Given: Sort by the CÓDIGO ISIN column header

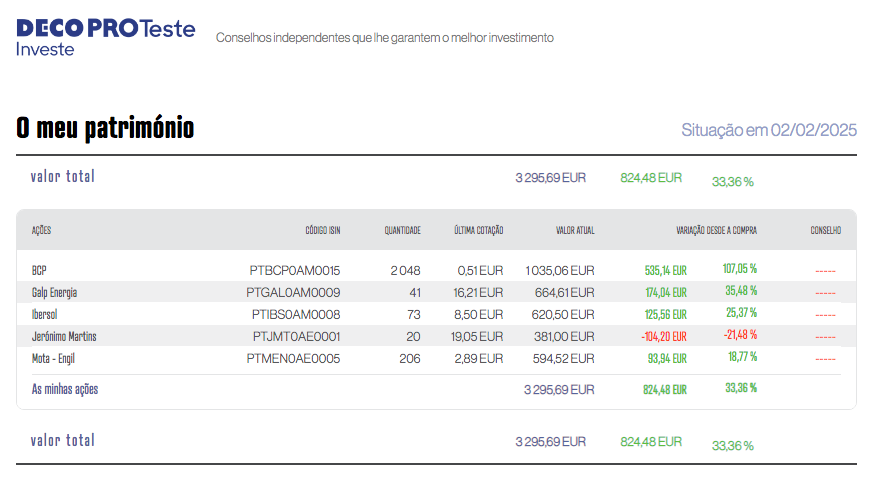Looking at the screenshot, I should pos(322,231).
